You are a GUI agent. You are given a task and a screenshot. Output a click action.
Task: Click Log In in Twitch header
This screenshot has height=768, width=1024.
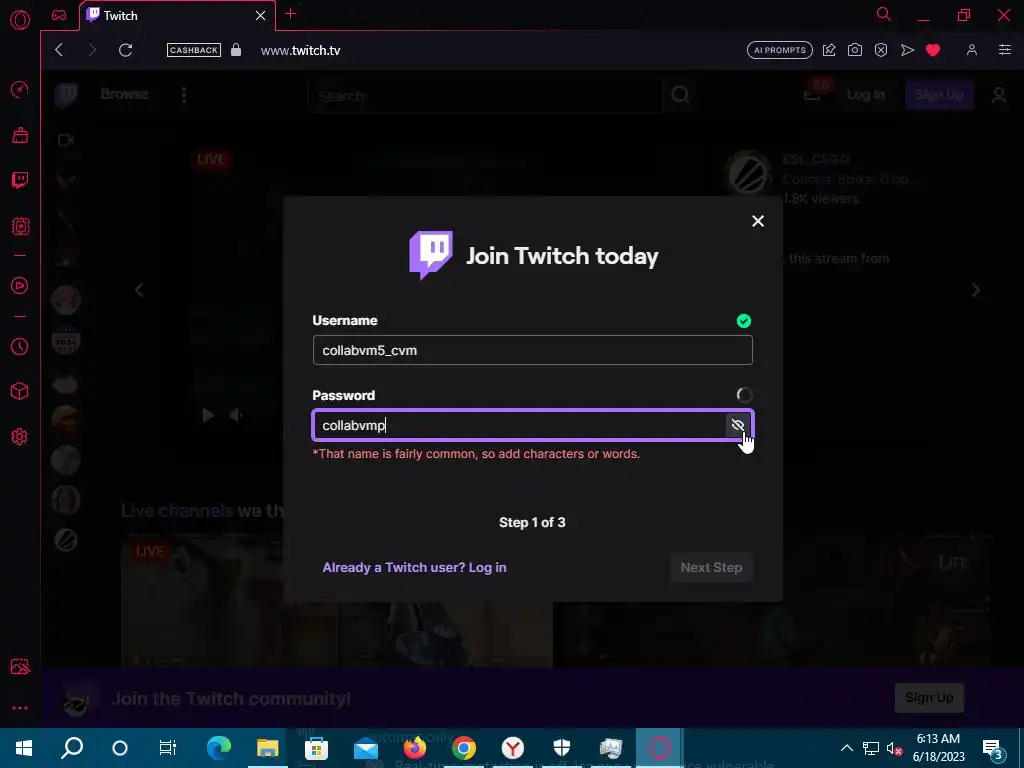(865, 95)
